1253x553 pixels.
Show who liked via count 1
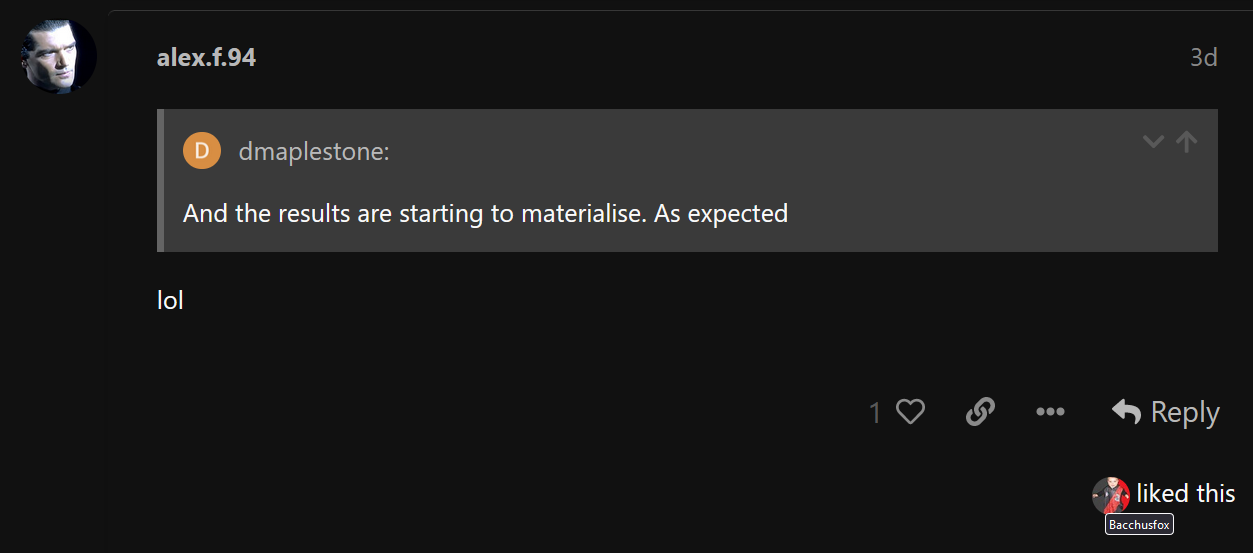point(875,412)
